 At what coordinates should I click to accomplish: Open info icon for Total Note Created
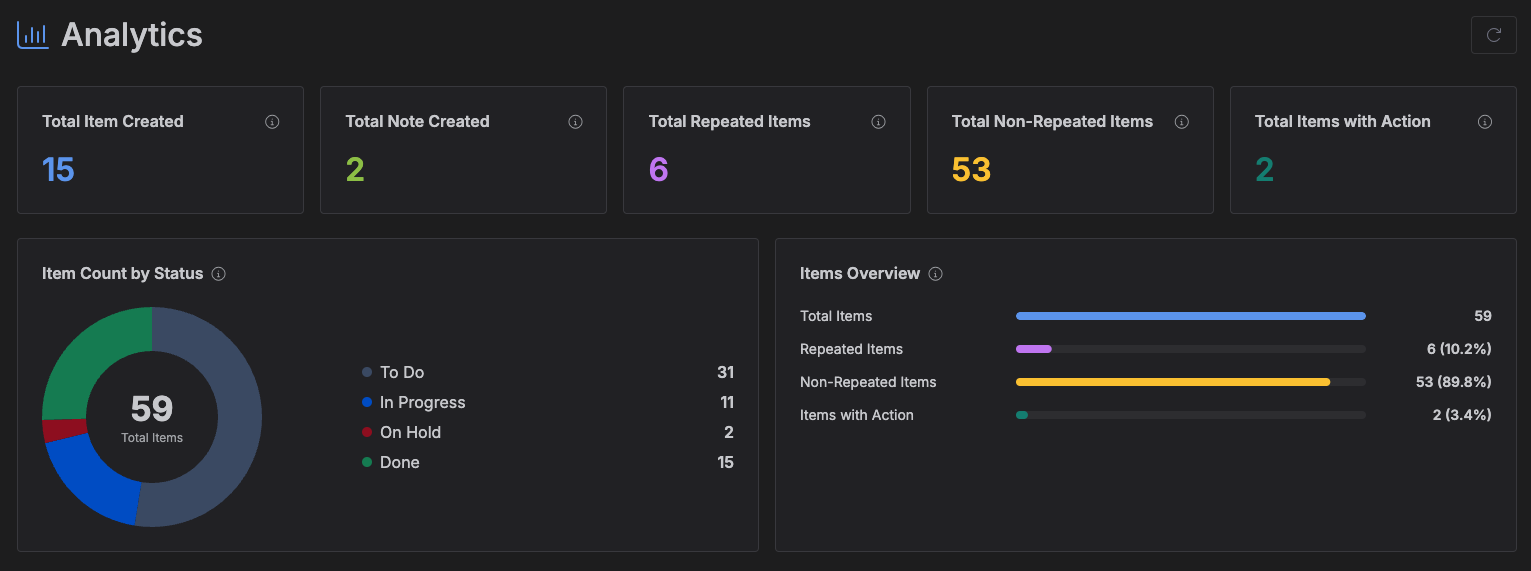coord(575,122)
